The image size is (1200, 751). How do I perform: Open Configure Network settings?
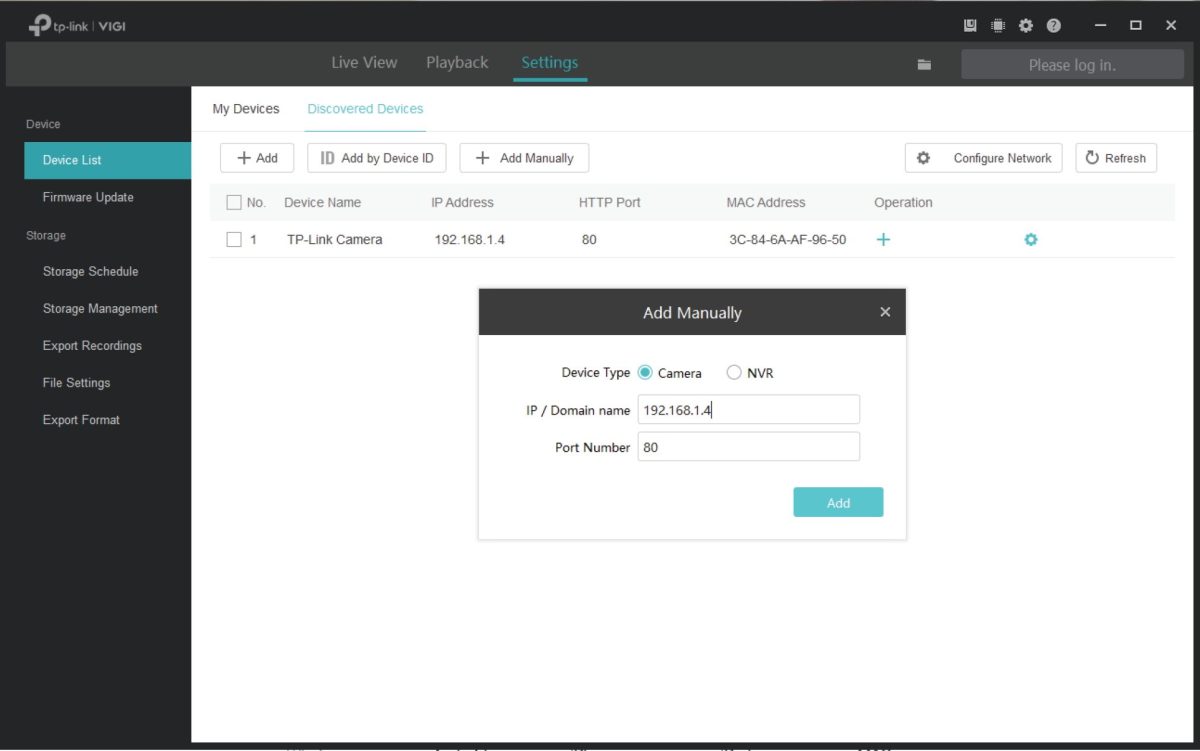(983, 157)
